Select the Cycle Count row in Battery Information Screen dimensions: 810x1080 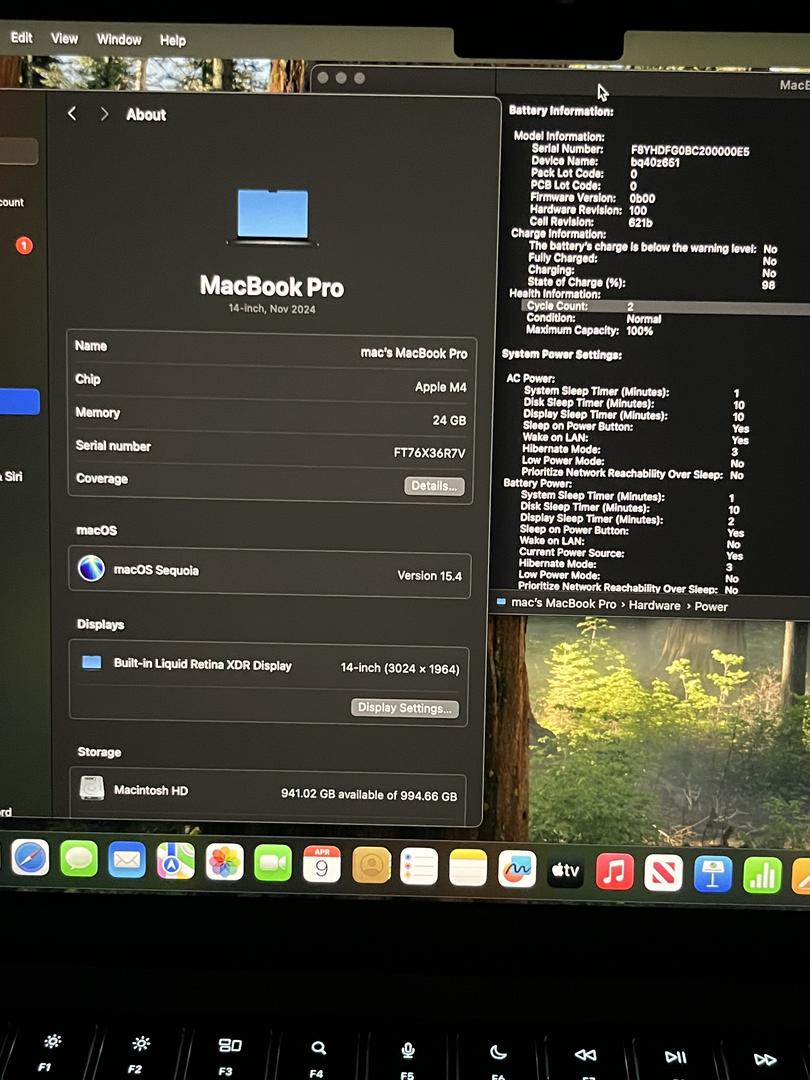click(665, 307)
